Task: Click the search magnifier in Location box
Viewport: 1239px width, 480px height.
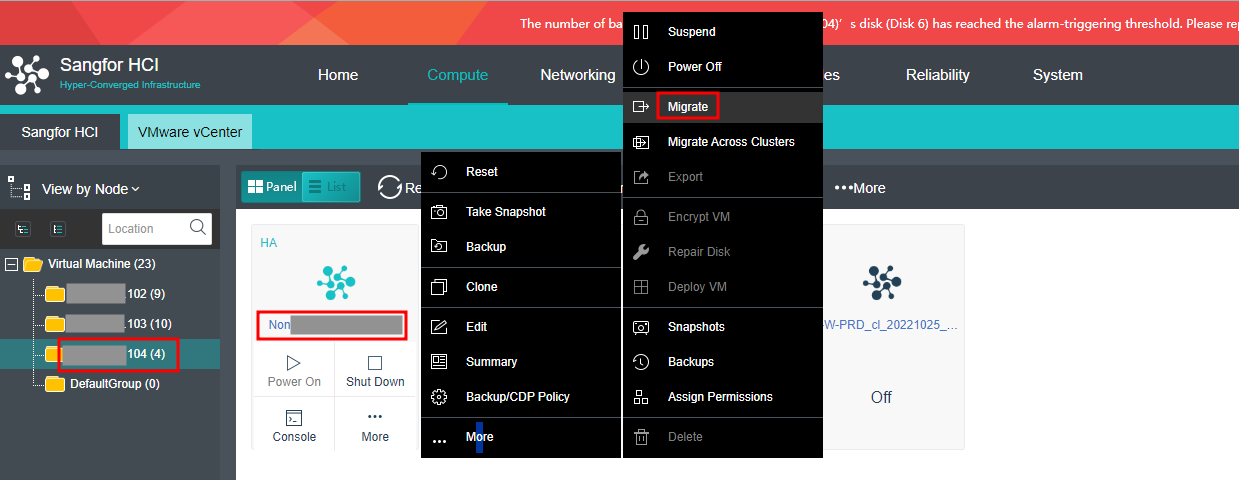Action: (198, 227)
